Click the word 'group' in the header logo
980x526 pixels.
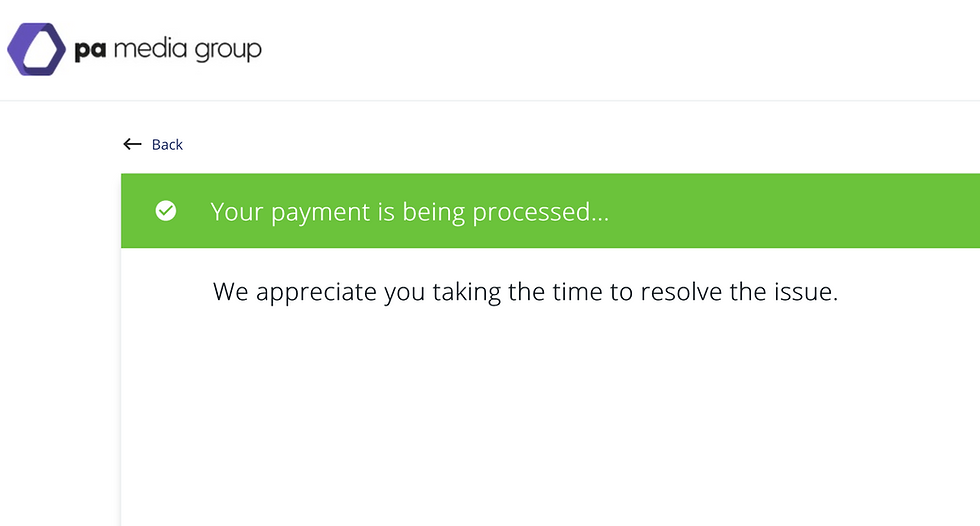point(228,51)
